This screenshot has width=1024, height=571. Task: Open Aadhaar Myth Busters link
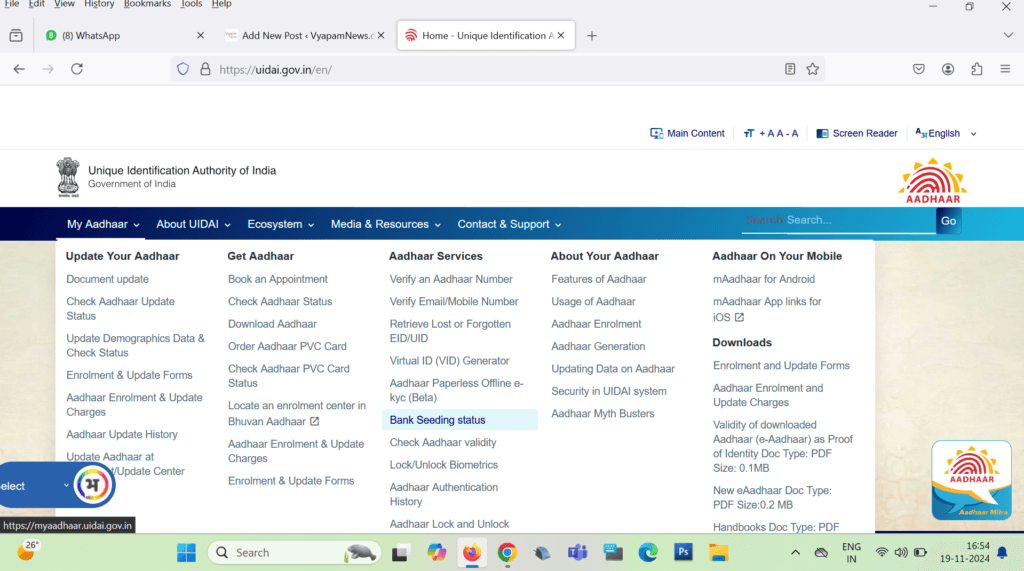pos(602,414)
